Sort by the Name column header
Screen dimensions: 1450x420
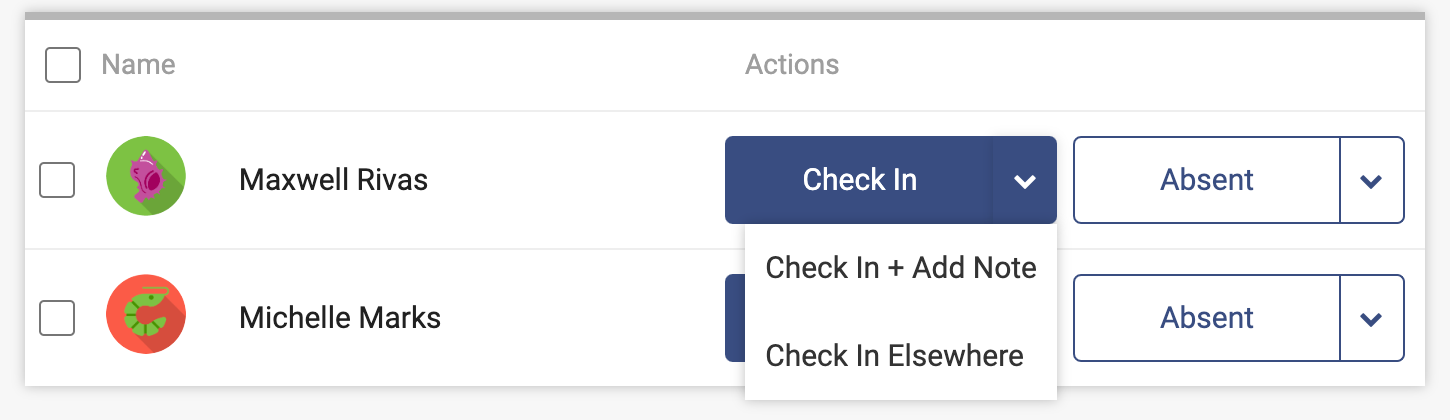point(138,65)
